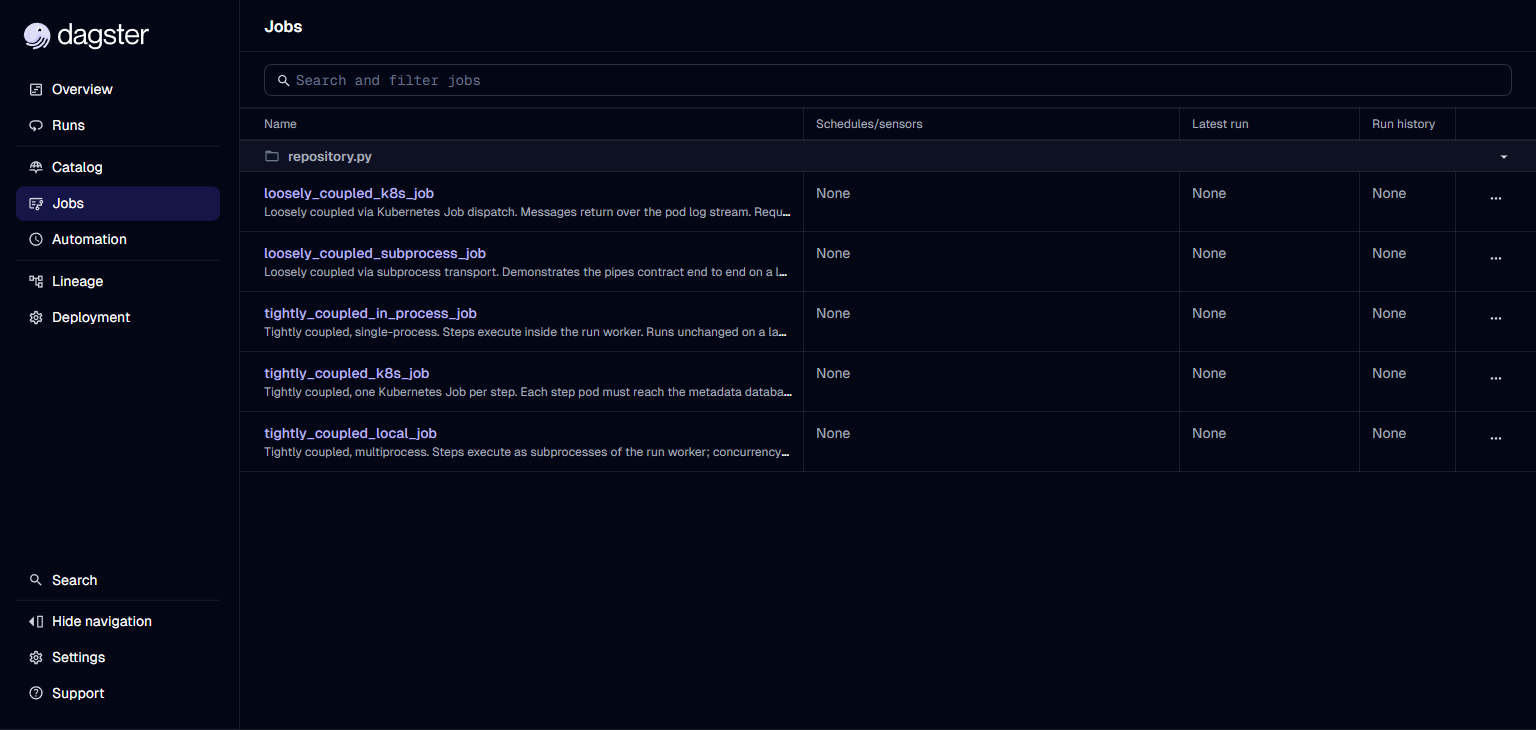Click Run history None for tightly_coupled_local_job
The height and width of the screenshot is (730, 1536).
pyautogui.click(x=1389, y=433)
